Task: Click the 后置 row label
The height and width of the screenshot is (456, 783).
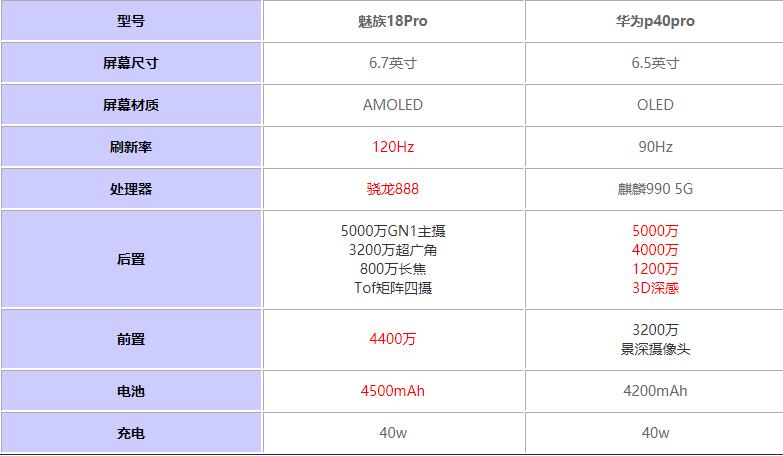Action: [x=131, y=259]
